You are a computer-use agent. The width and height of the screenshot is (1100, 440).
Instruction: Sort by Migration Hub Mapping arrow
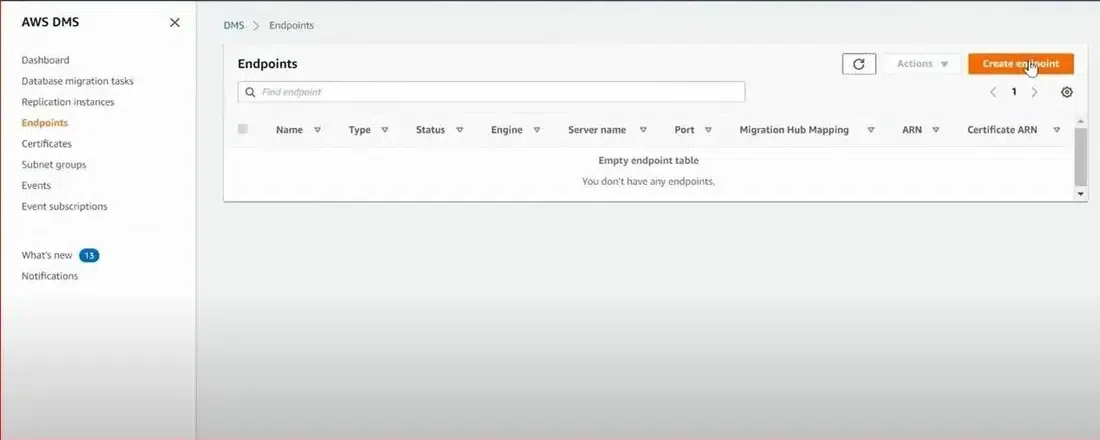point(871,130)
